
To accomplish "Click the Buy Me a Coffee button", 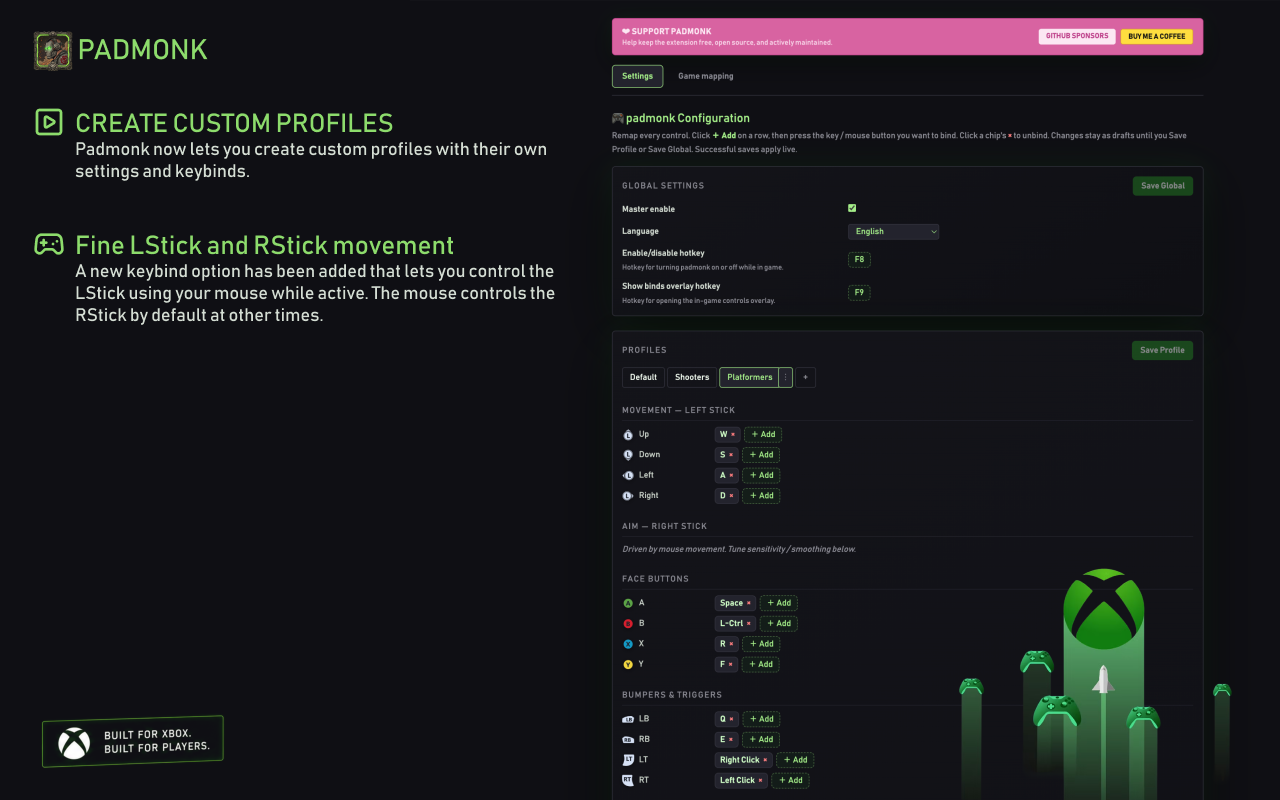I will 1157,36.
